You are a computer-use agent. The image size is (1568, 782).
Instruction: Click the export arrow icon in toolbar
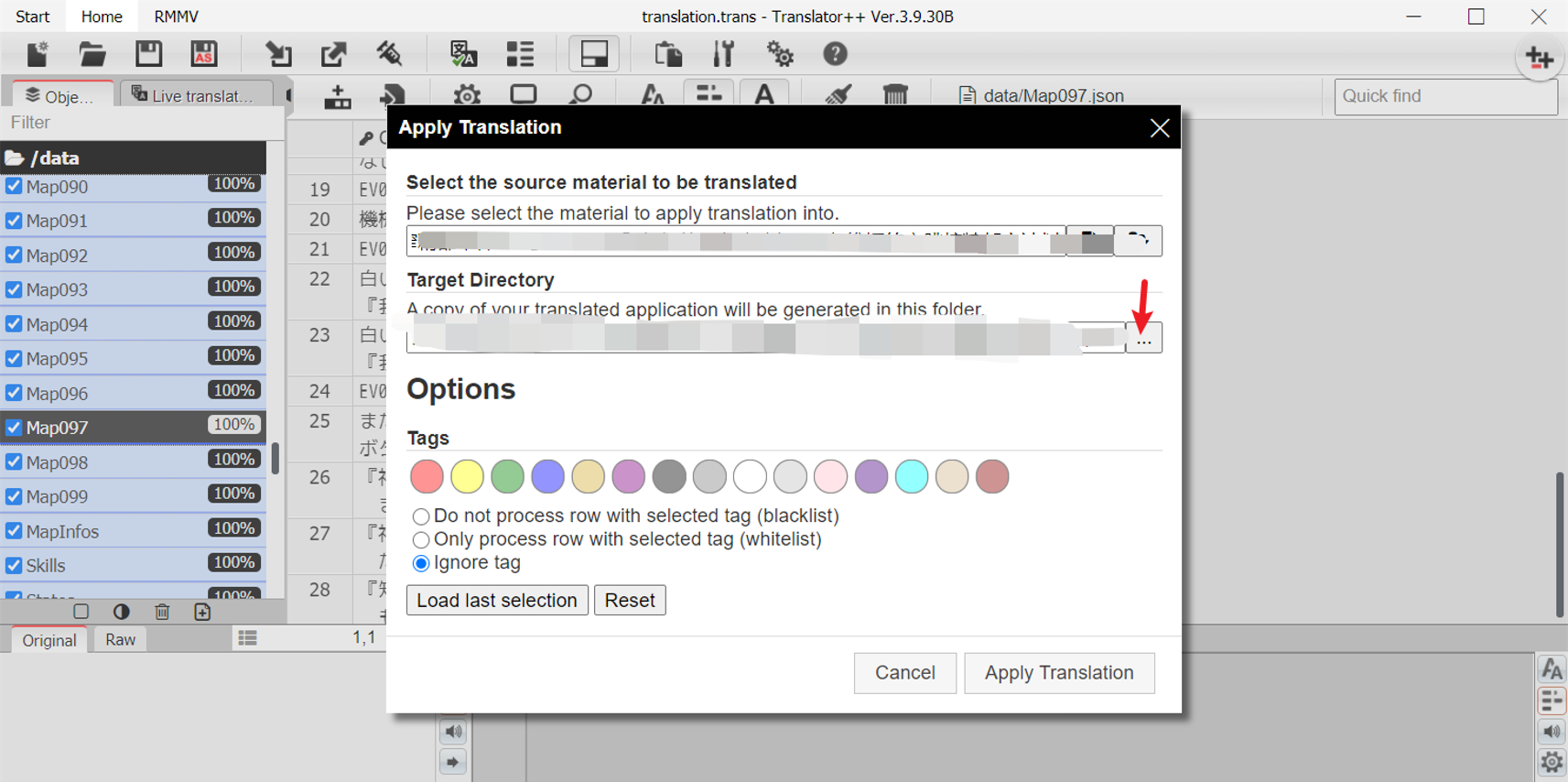(334, 54)
